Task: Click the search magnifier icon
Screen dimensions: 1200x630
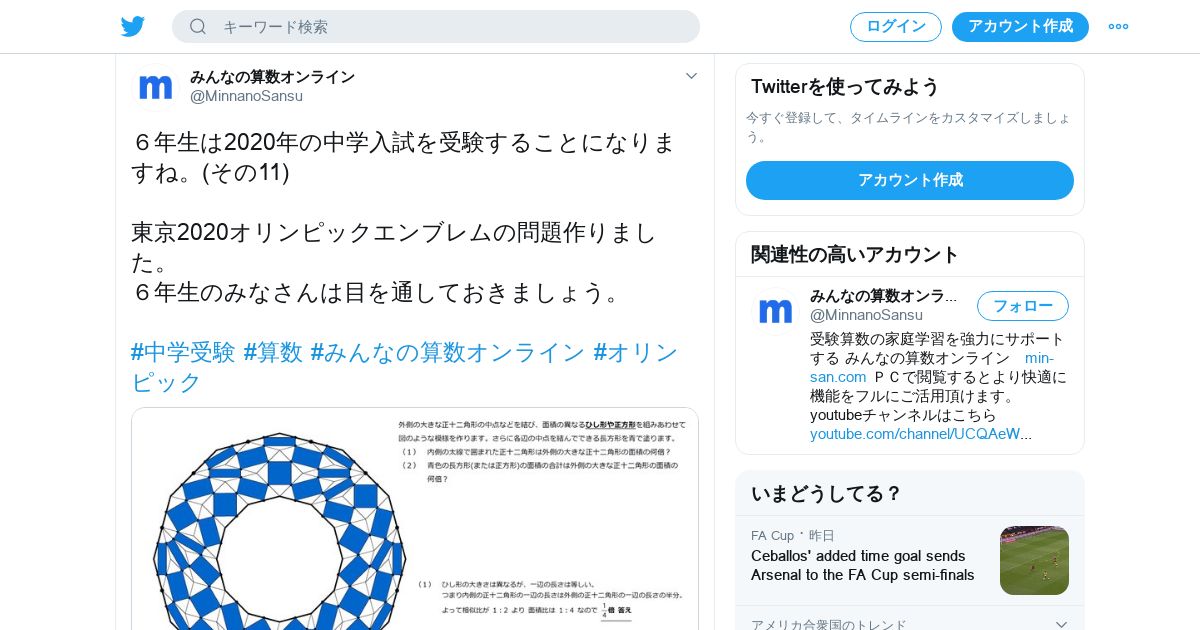Action: 198,27
